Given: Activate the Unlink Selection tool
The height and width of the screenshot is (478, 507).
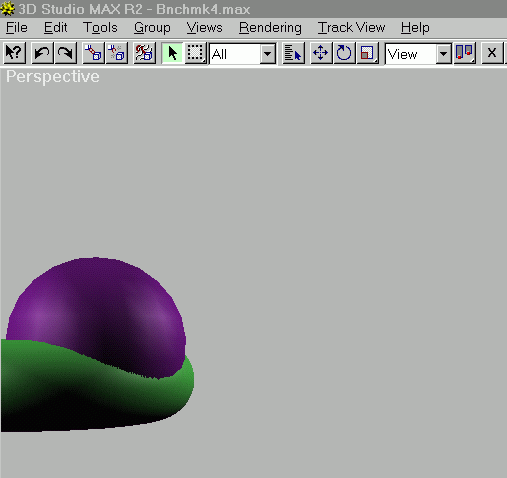Looking at the screenshot, I should (117, 53).
